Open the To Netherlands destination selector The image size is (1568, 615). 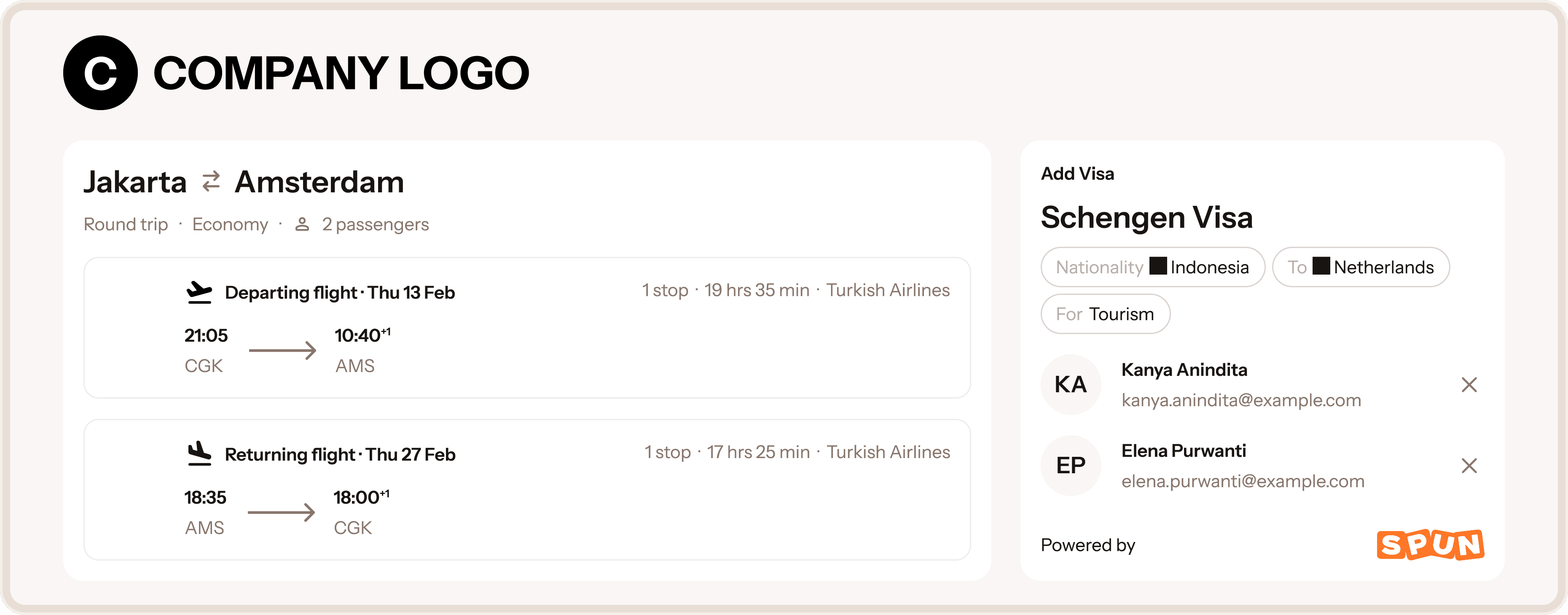coord(1361,267)
